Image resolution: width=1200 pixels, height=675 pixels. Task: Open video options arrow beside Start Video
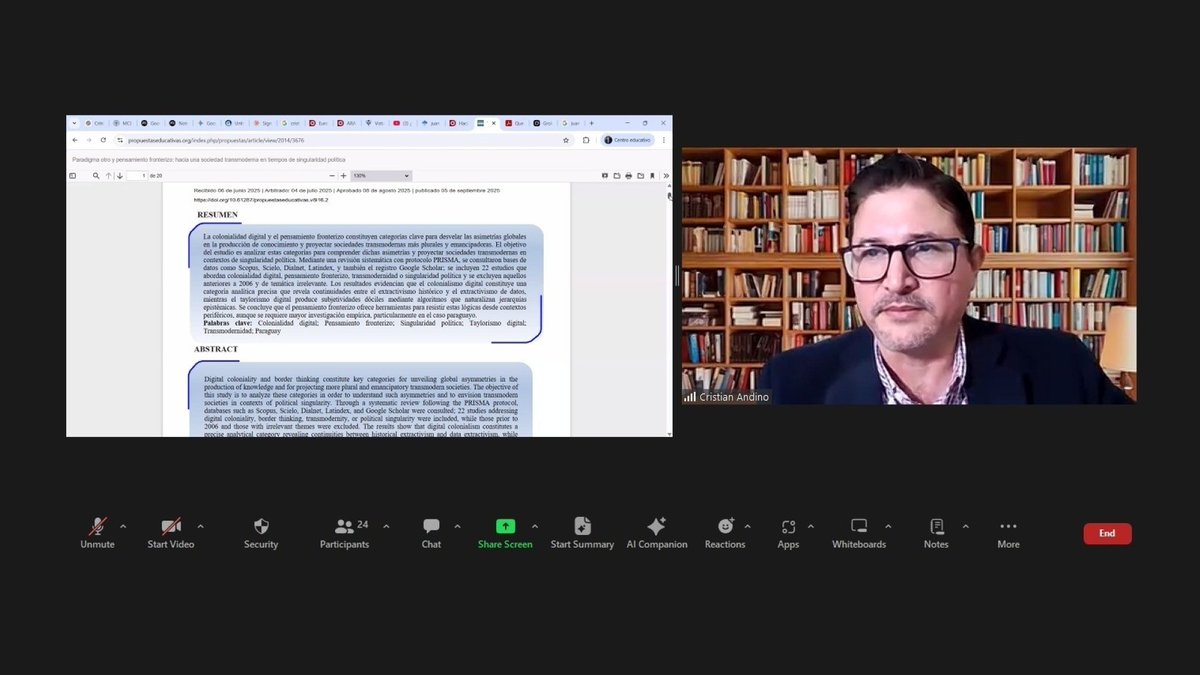pyautogui.click(x=200, y=526)
